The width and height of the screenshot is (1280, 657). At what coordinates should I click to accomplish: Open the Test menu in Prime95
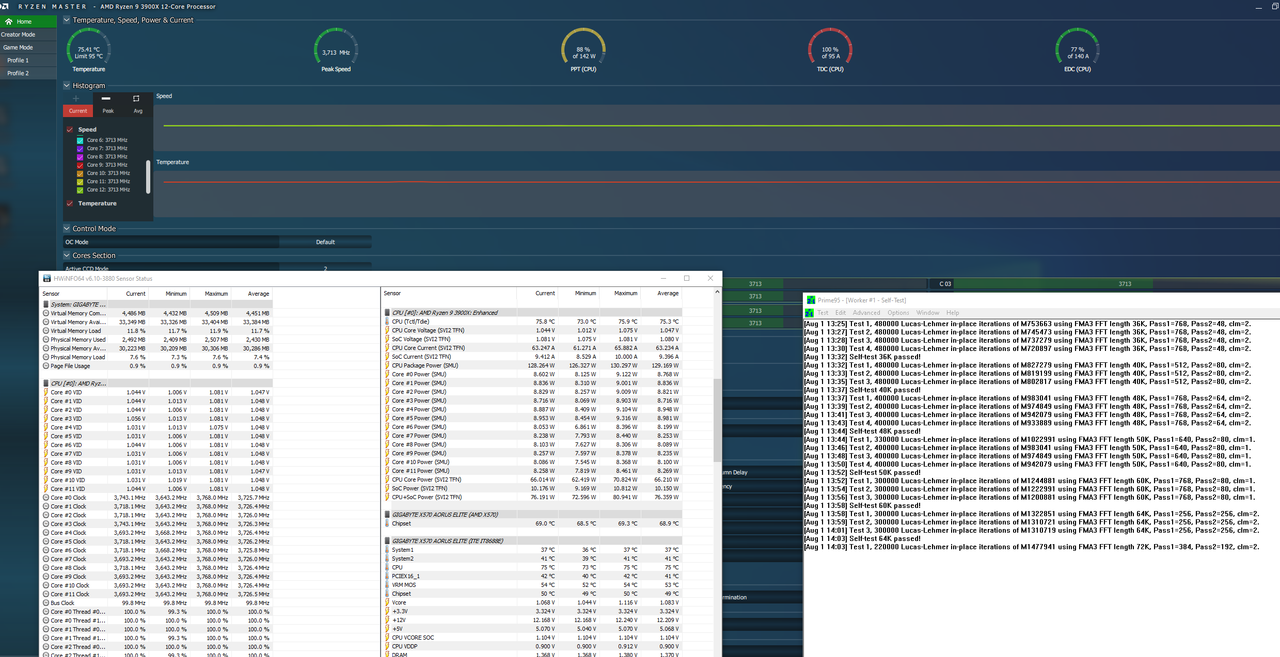click(823, 313)
